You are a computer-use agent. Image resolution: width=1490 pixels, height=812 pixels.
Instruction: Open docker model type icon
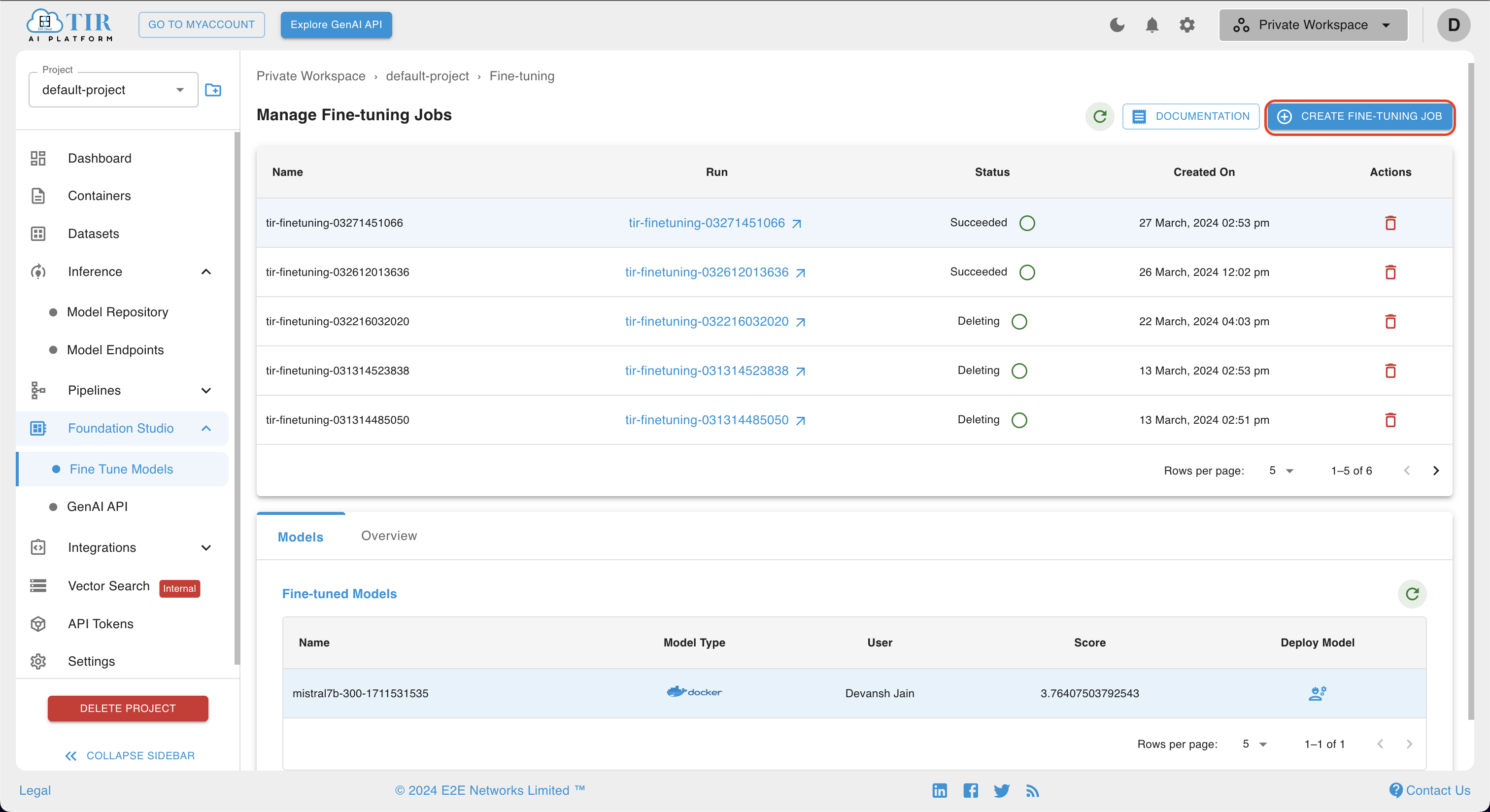694,692
